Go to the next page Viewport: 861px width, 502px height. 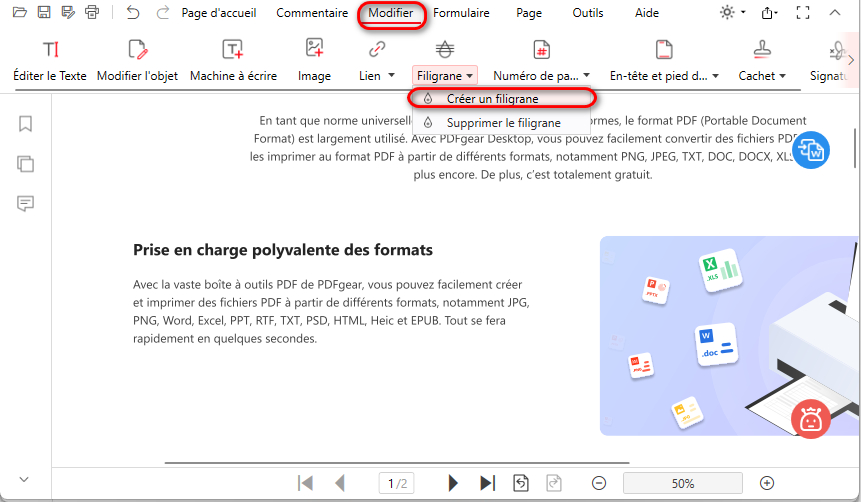[x=453, y=483]
